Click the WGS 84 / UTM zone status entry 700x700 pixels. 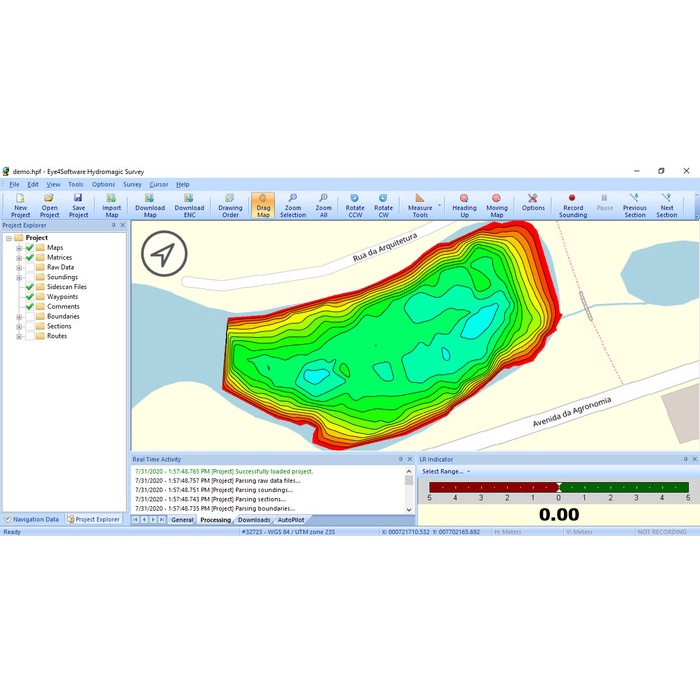coord(288,532)
